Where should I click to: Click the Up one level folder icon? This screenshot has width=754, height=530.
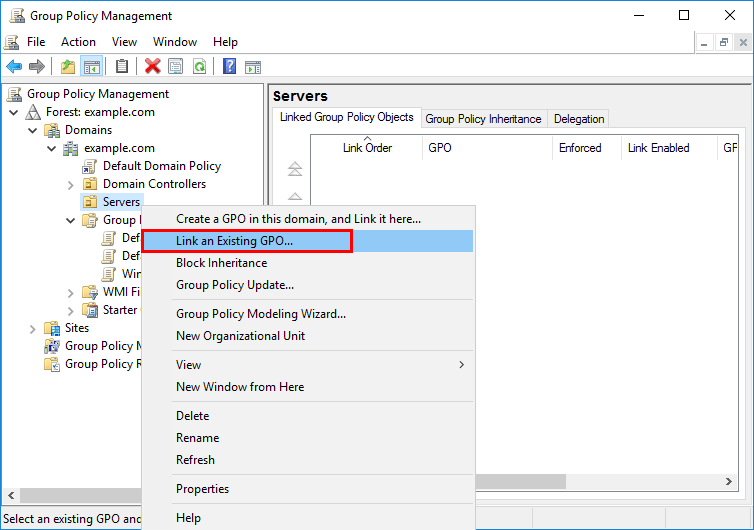pyautogui.click(x=68, y=66)
